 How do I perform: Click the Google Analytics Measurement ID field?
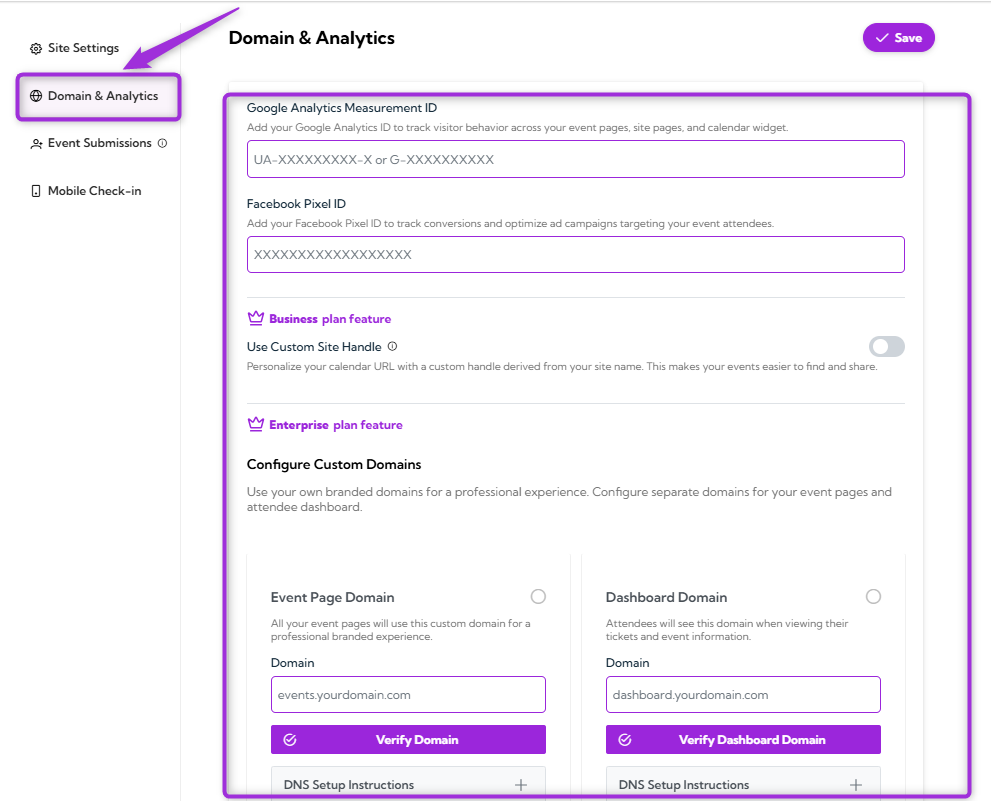pos(575,158)
